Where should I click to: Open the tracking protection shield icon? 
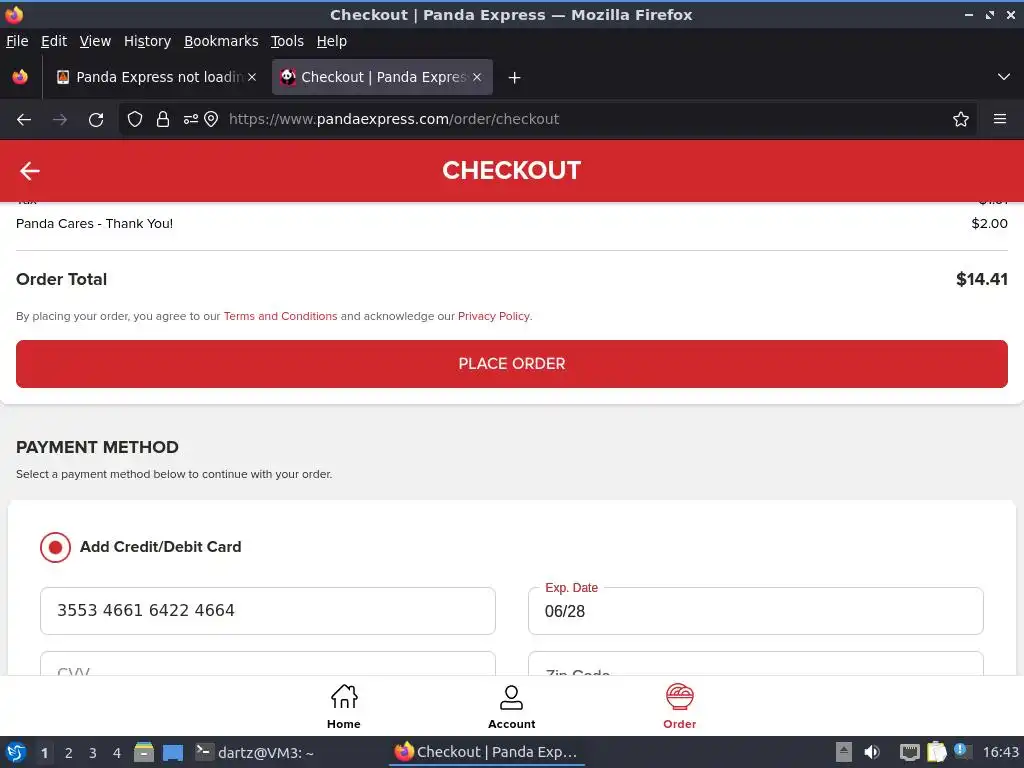tap(135, 119)
